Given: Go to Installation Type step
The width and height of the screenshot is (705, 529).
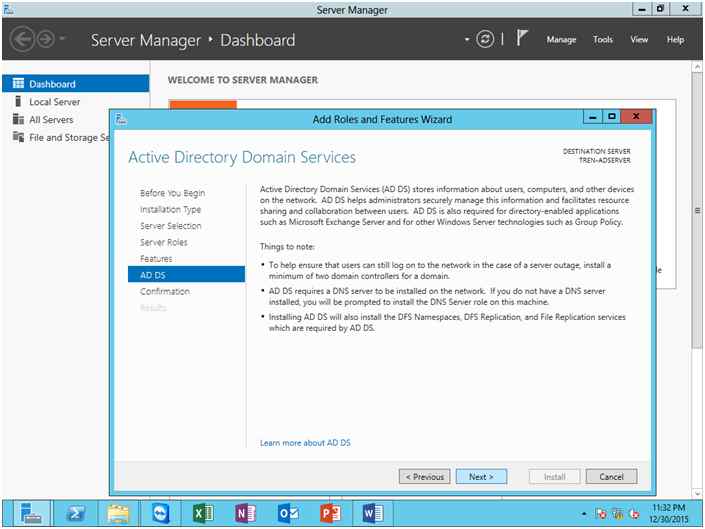Looking at the screenshot, I should pyautogui.click(x=170, y=209).
